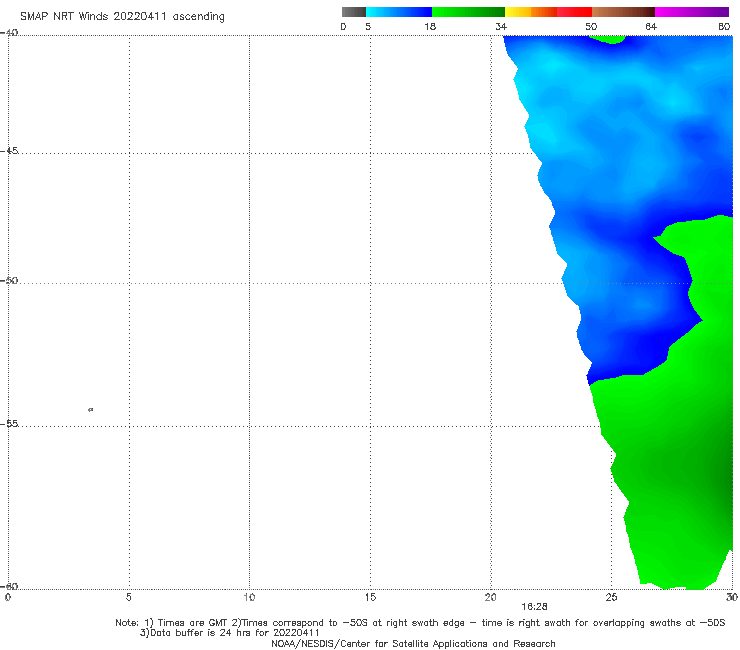
Task: Click the gray 0-5 segment of the color bar
Action: click(354, 12)
